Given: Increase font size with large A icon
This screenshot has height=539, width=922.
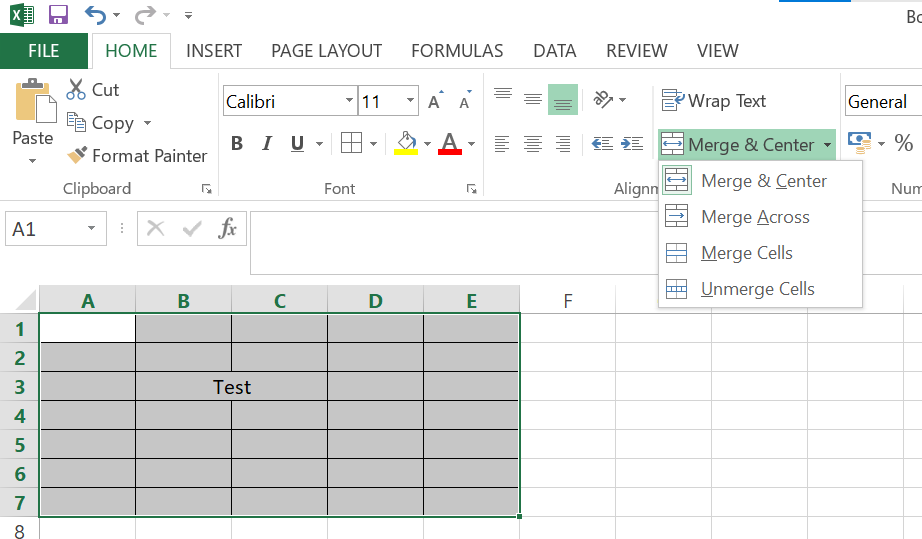Looking at the screenshot, I should coord(436,101).
